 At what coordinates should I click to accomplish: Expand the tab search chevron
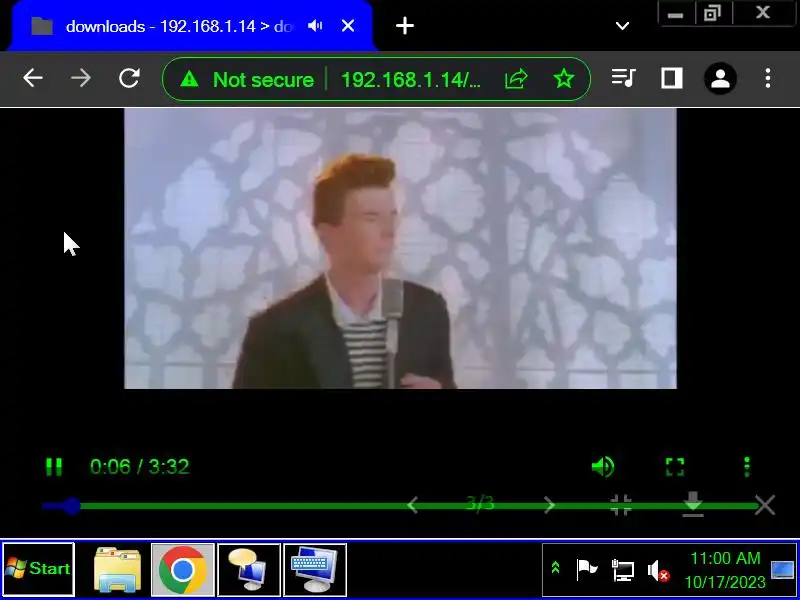tap(622, 26)
